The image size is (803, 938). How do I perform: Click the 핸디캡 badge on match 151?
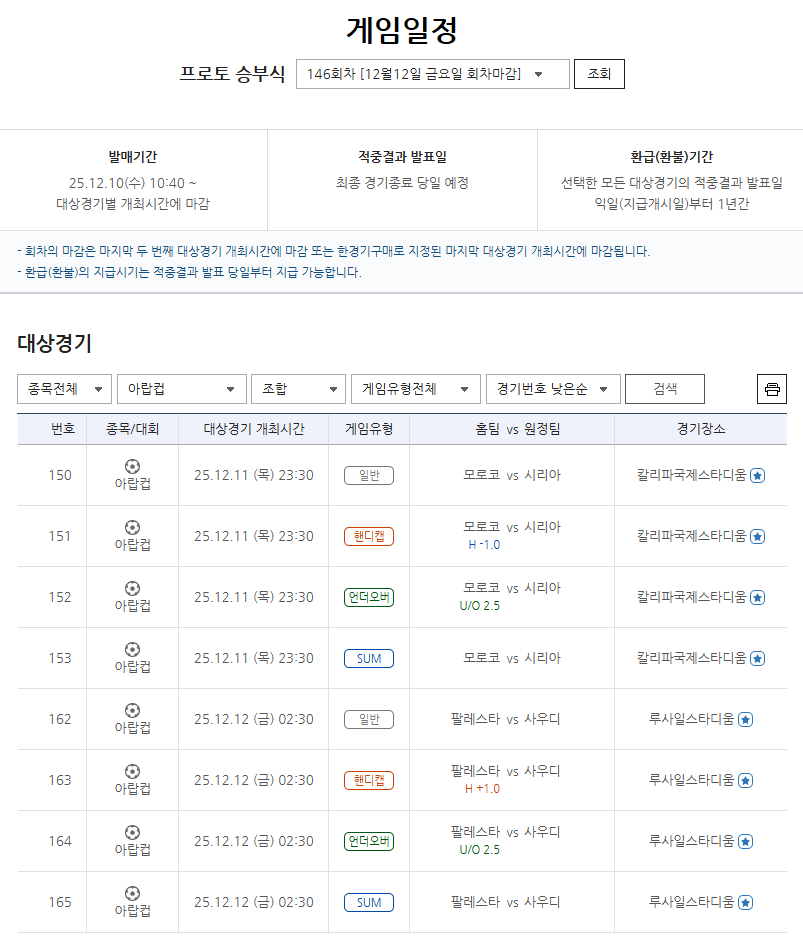click(x=370, y=535)
